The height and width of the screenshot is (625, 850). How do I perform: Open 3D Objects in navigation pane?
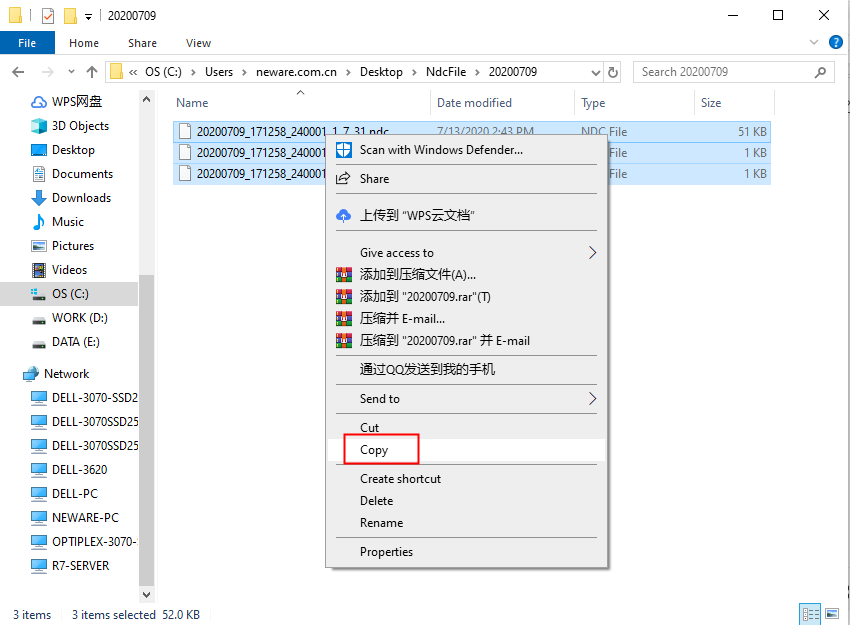(x=80, y=126)
